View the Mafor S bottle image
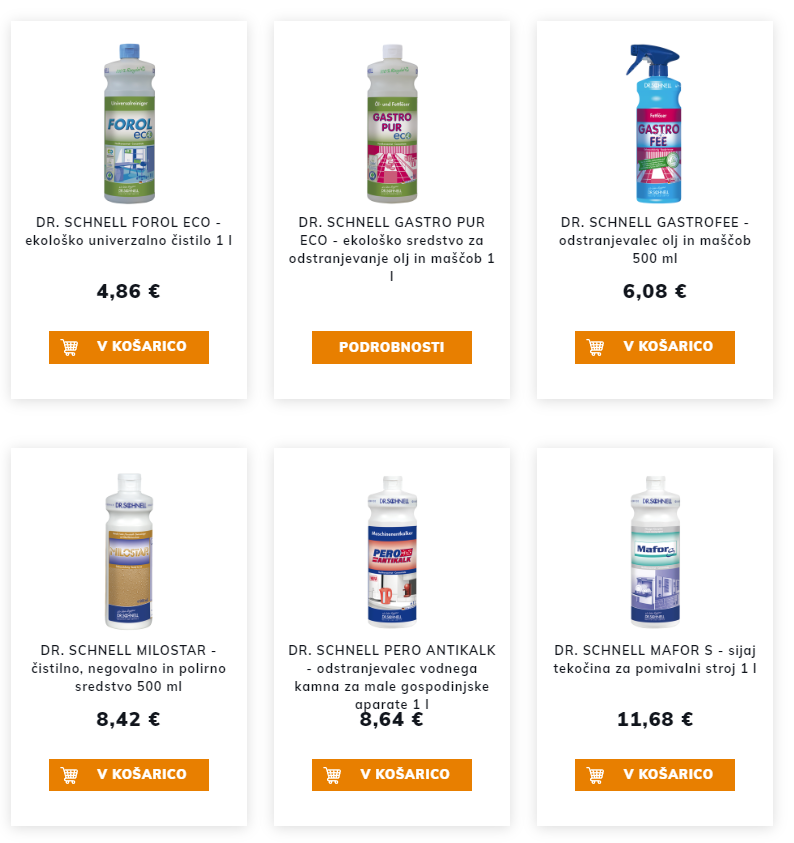 coord(655,550)
